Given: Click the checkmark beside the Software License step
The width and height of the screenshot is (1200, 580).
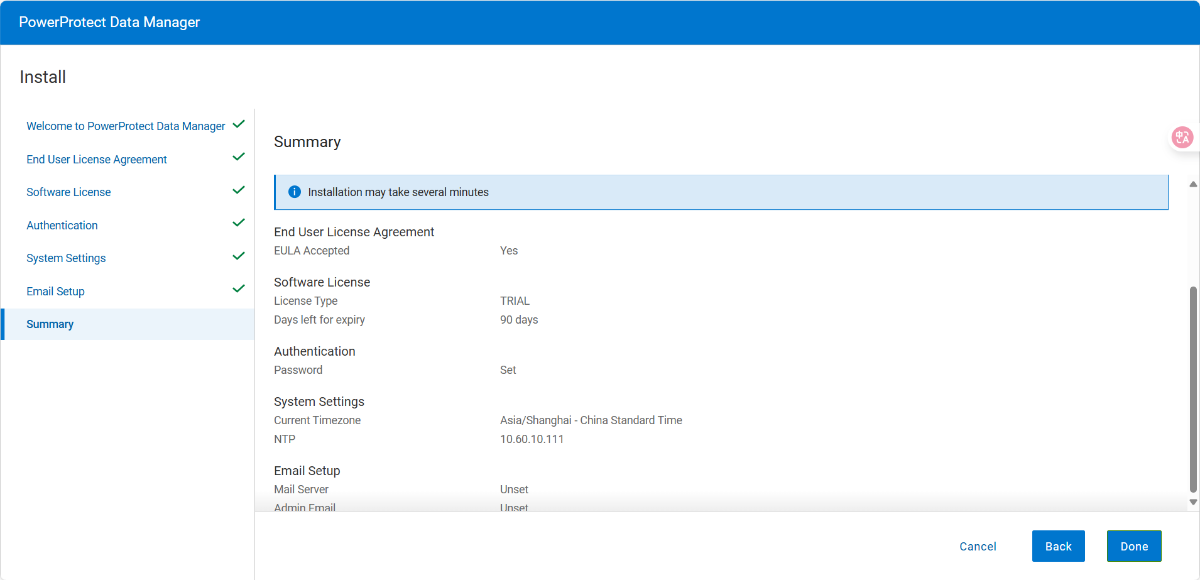Looking at the screenshot, I should click(238, 190).
